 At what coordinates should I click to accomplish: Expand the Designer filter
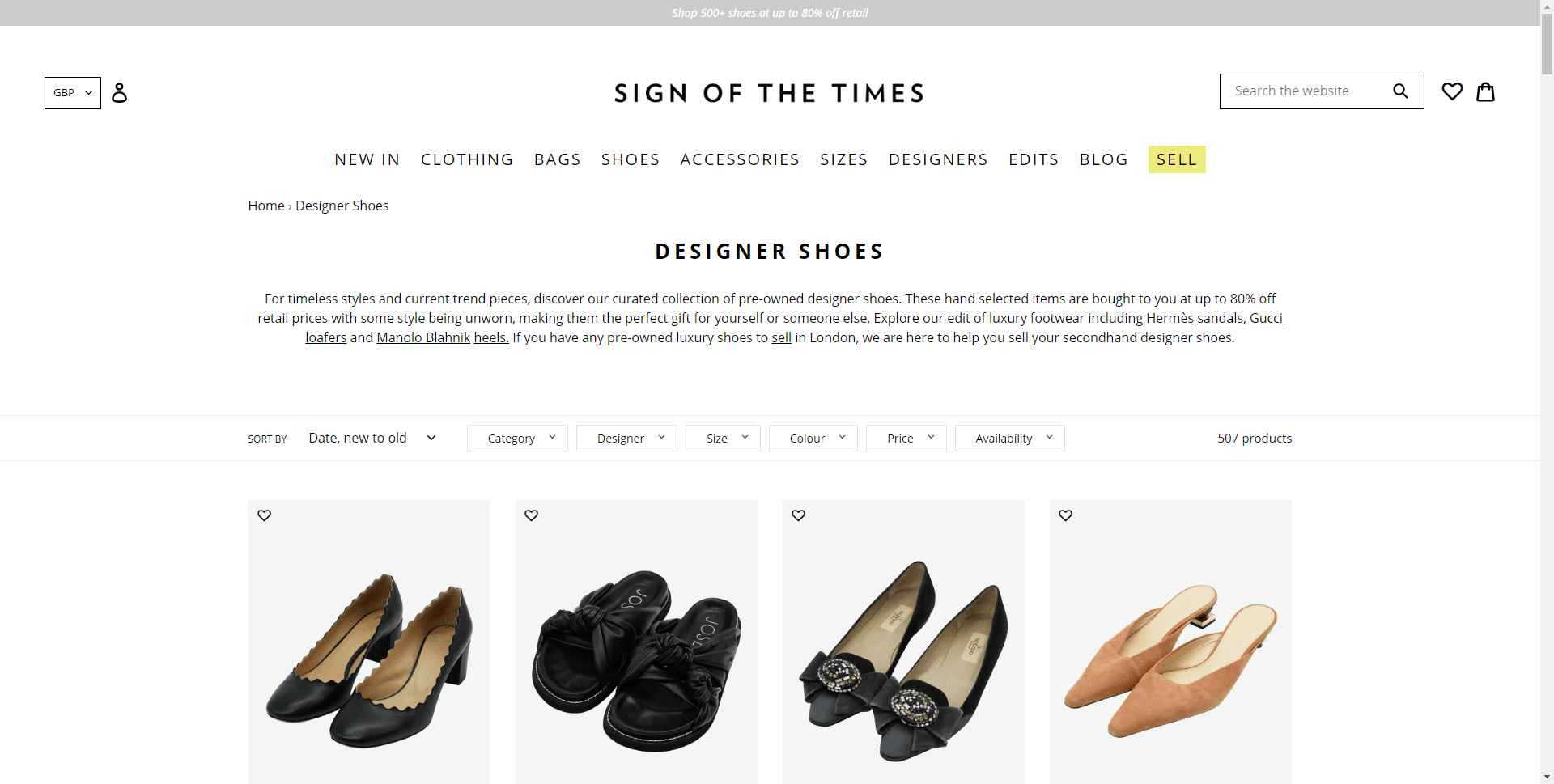[x=626, y=438]
